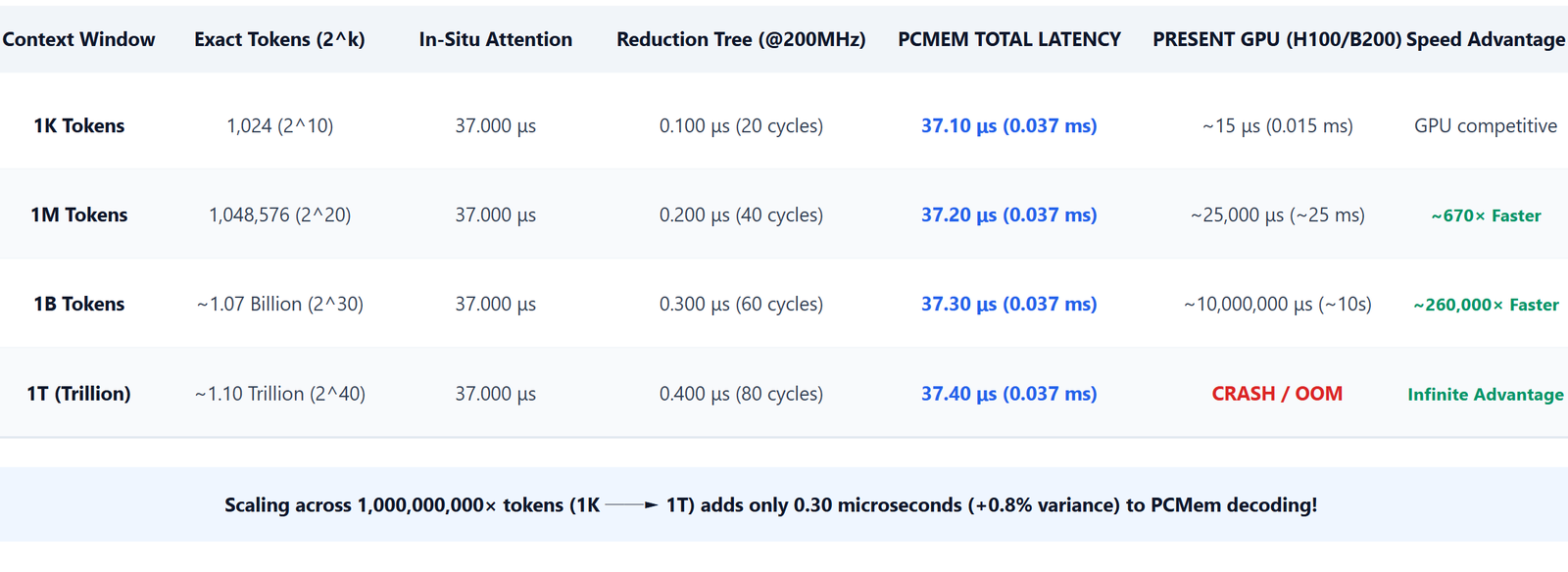Image resolution: width=1568 pixels, height=572 pixels.
Task: Click the green ~670× Faster text
Action: (1486, 215)
